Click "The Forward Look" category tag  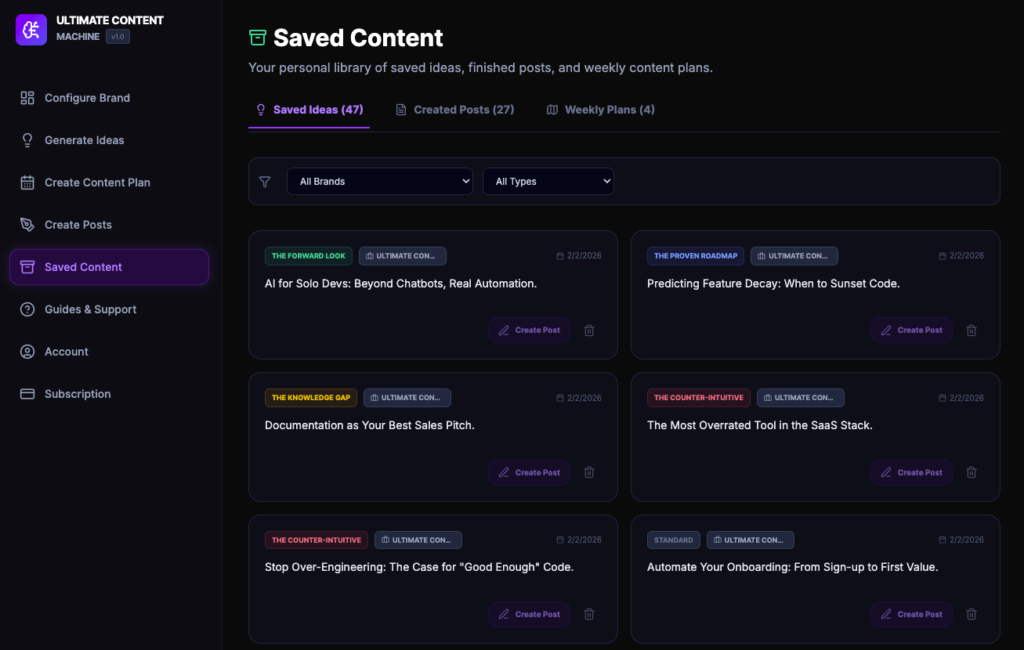(308, 256)
